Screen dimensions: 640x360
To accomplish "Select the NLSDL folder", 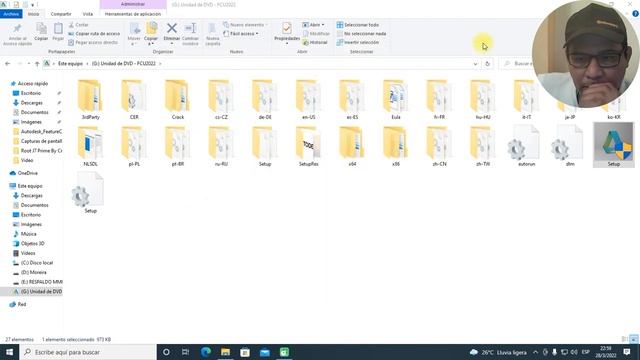I will pyautogui.click(x=90, y=146).
